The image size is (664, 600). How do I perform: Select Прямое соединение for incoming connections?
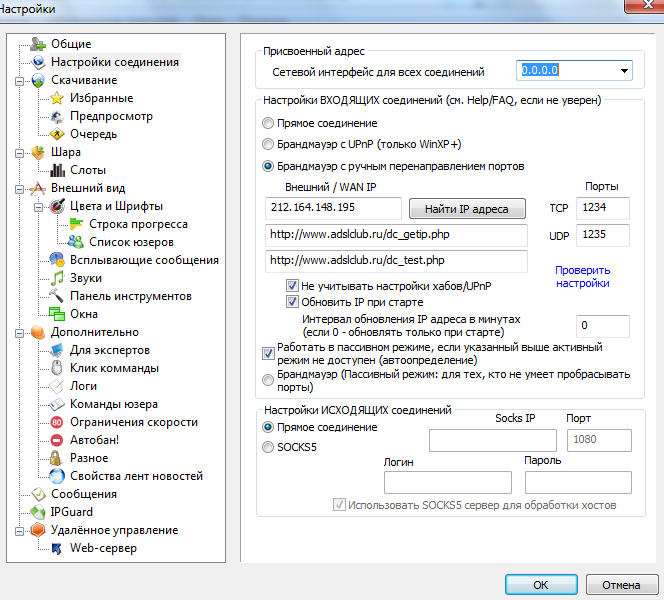pyautogui.click(x=268, y=123)
